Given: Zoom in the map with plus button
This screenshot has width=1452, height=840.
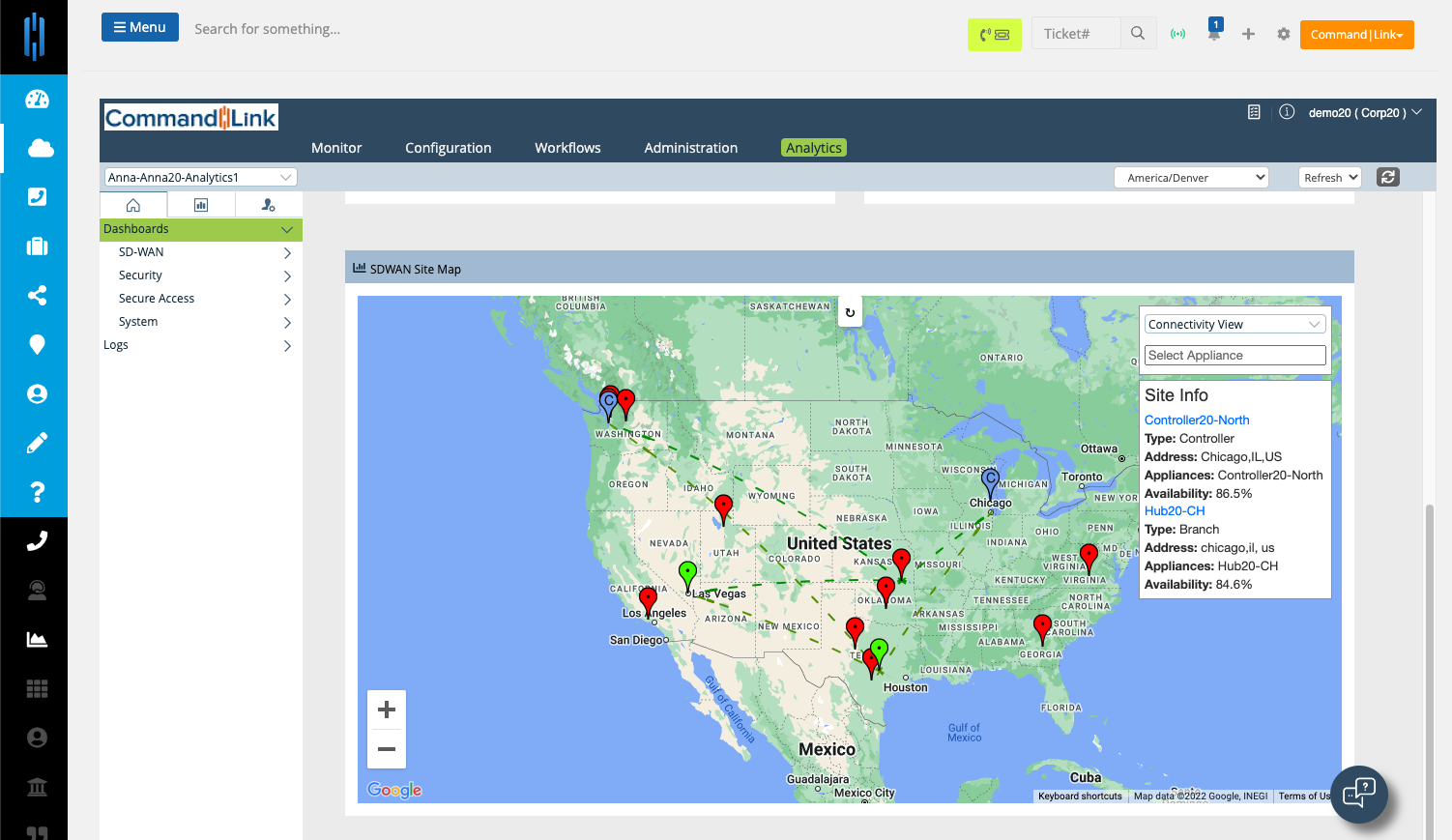Looking at the screenshot, I should click(x=387, y=710).
